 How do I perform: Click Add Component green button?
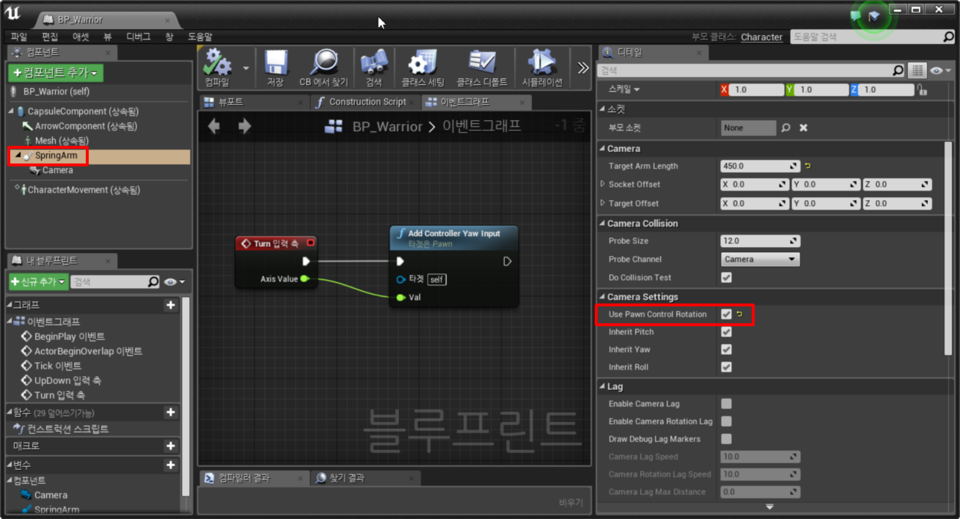pyautogui.click(x=56, y=73)
